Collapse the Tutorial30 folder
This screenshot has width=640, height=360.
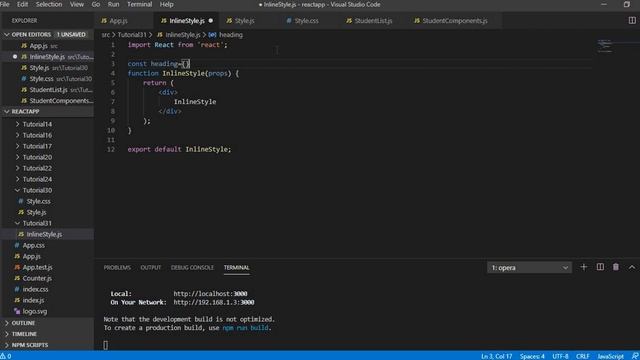tap(17, 190)
